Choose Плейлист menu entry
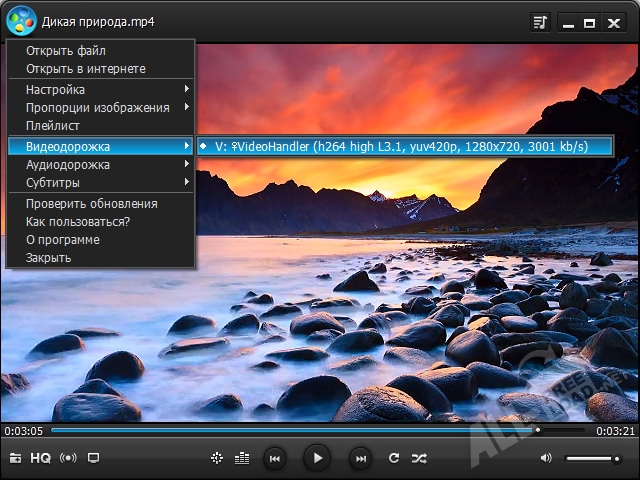Image resolution: width=640 pixels, height=480 pixels. click(x=53, y=126)
